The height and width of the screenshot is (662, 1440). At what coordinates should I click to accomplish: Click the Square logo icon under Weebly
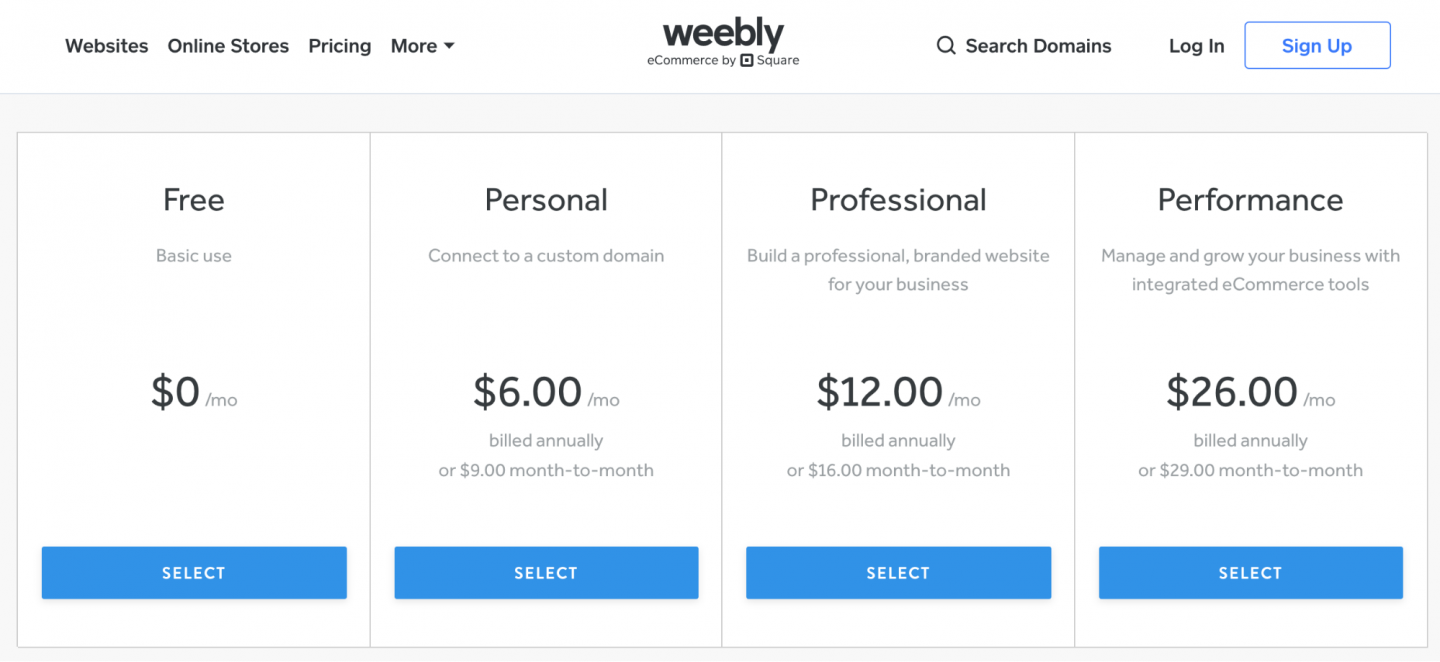coord(746,61)
